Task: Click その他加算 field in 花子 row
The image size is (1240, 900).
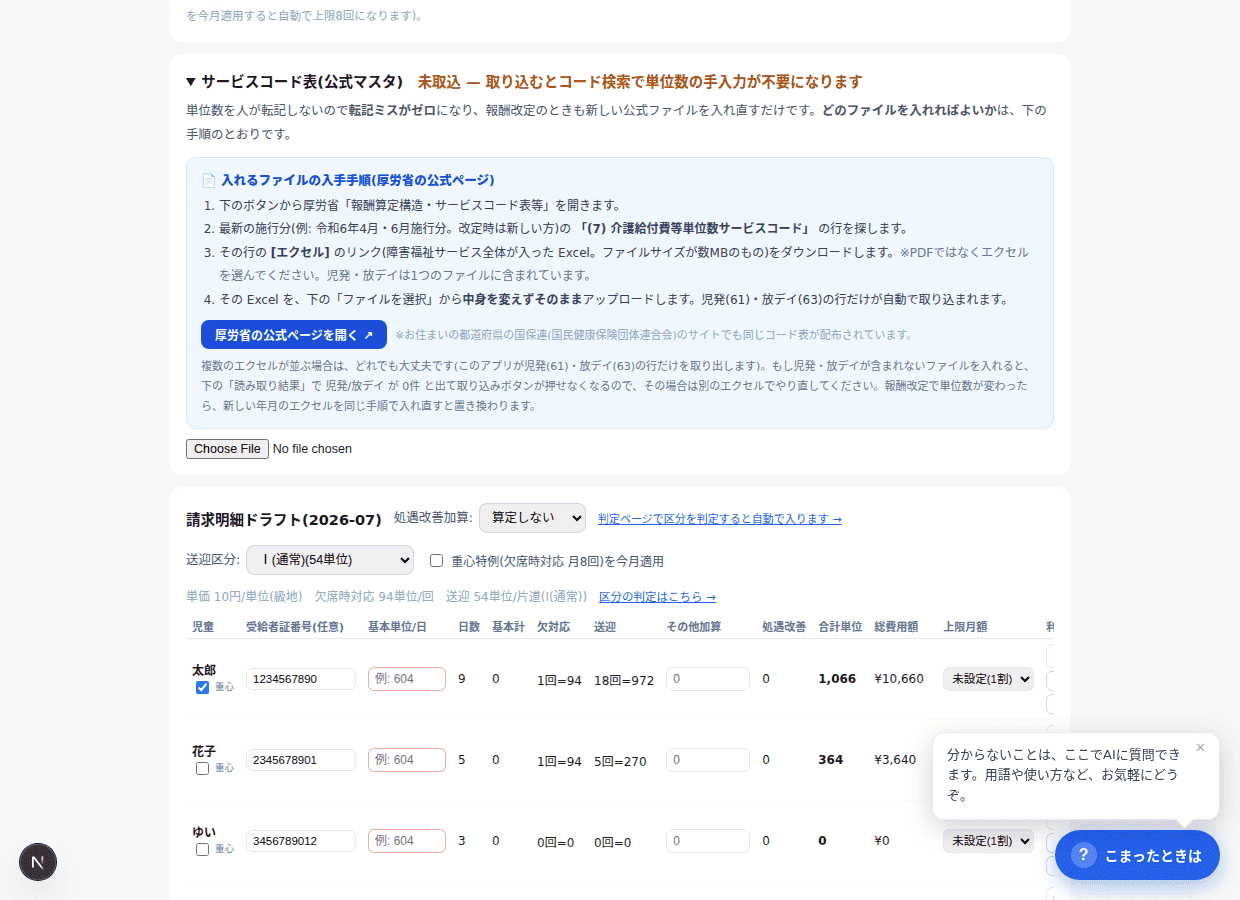Action: coord(708,760)
